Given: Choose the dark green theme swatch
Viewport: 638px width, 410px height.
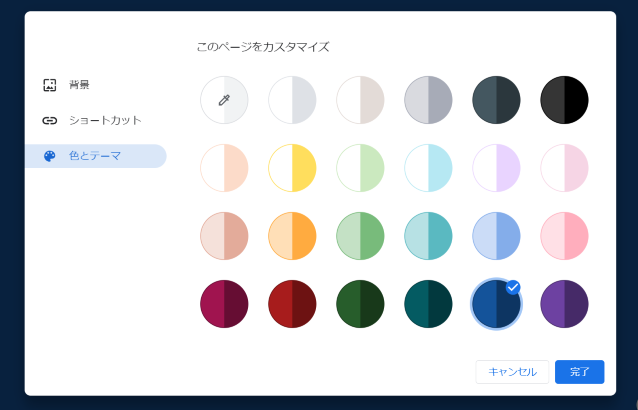Looking at the screenshot, I should point(360,304).
